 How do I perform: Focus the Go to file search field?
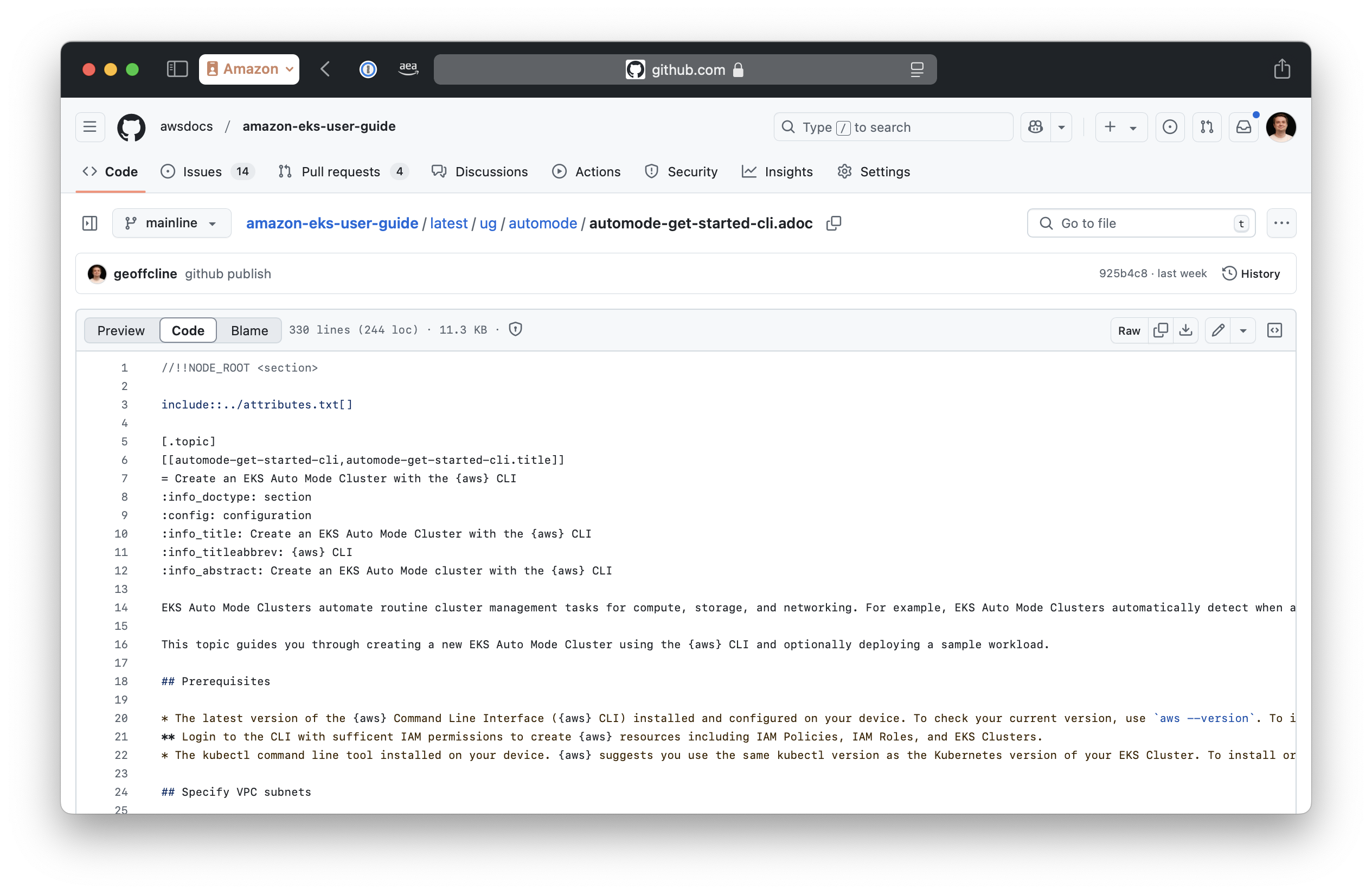point(1140,223)
